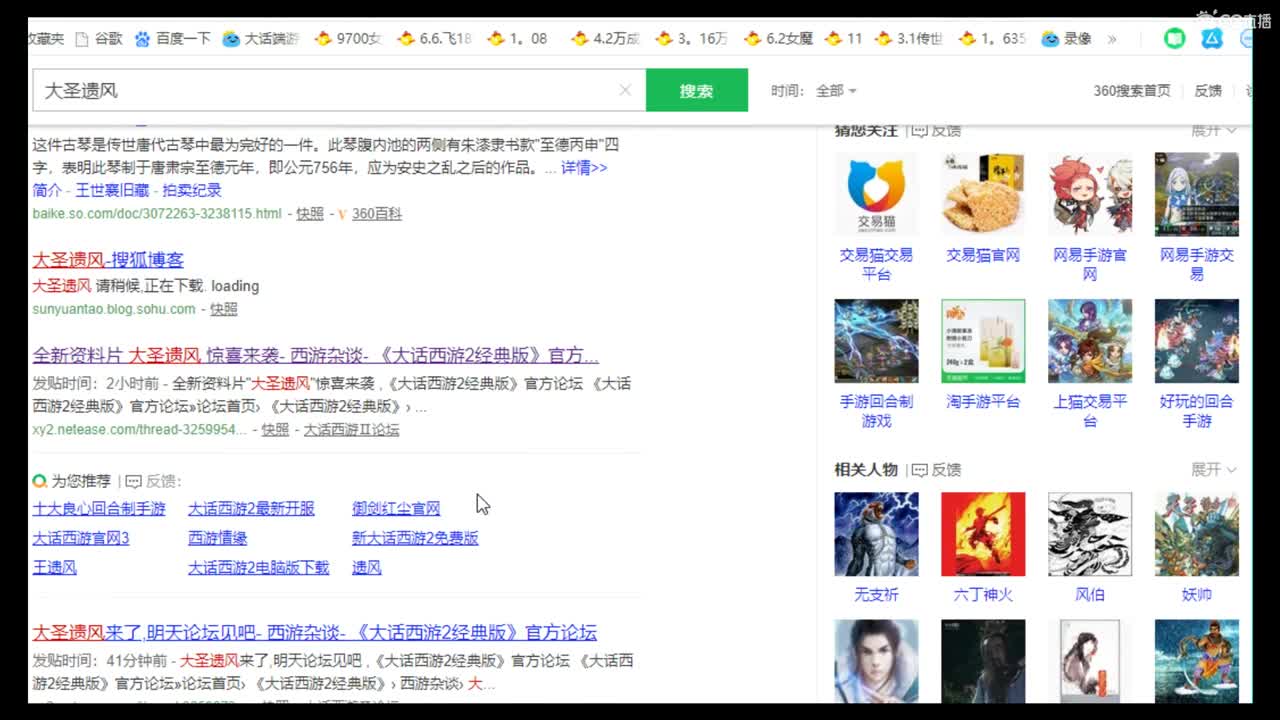Screen dimensions: 1280x720
Task: Open the 6.2女魔 bookmark
Action: (779, 39)
